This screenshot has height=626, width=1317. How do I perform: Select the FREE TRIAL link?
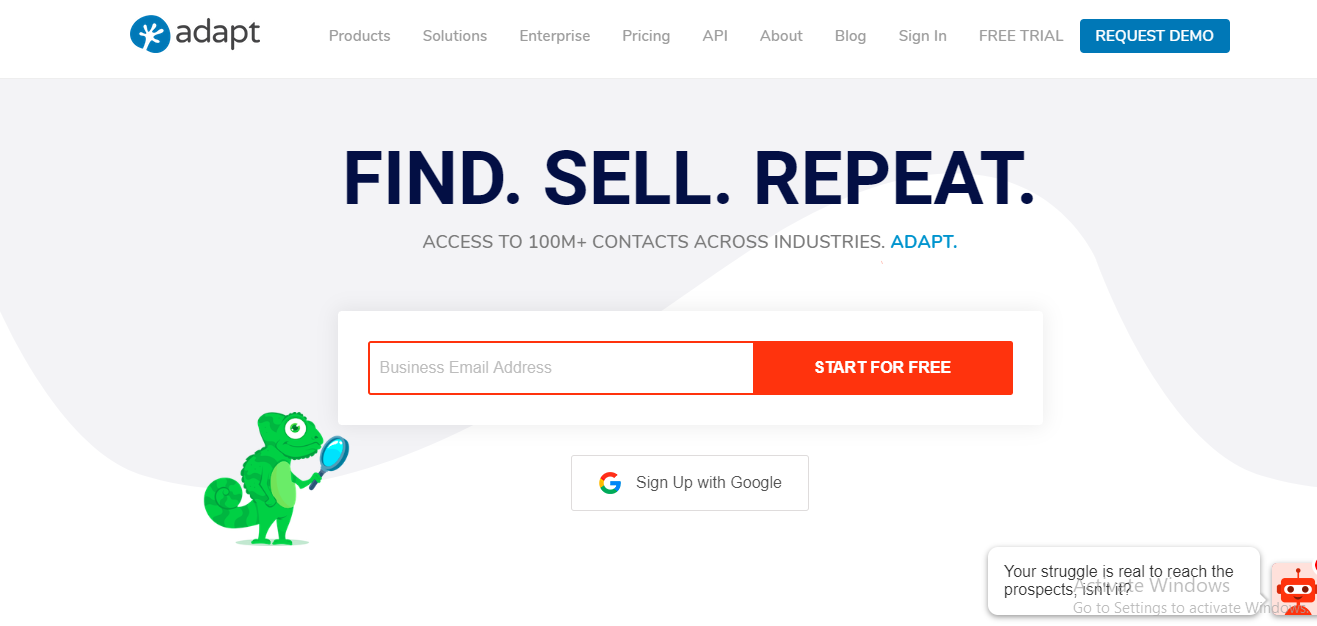(x=1021, y=36)
